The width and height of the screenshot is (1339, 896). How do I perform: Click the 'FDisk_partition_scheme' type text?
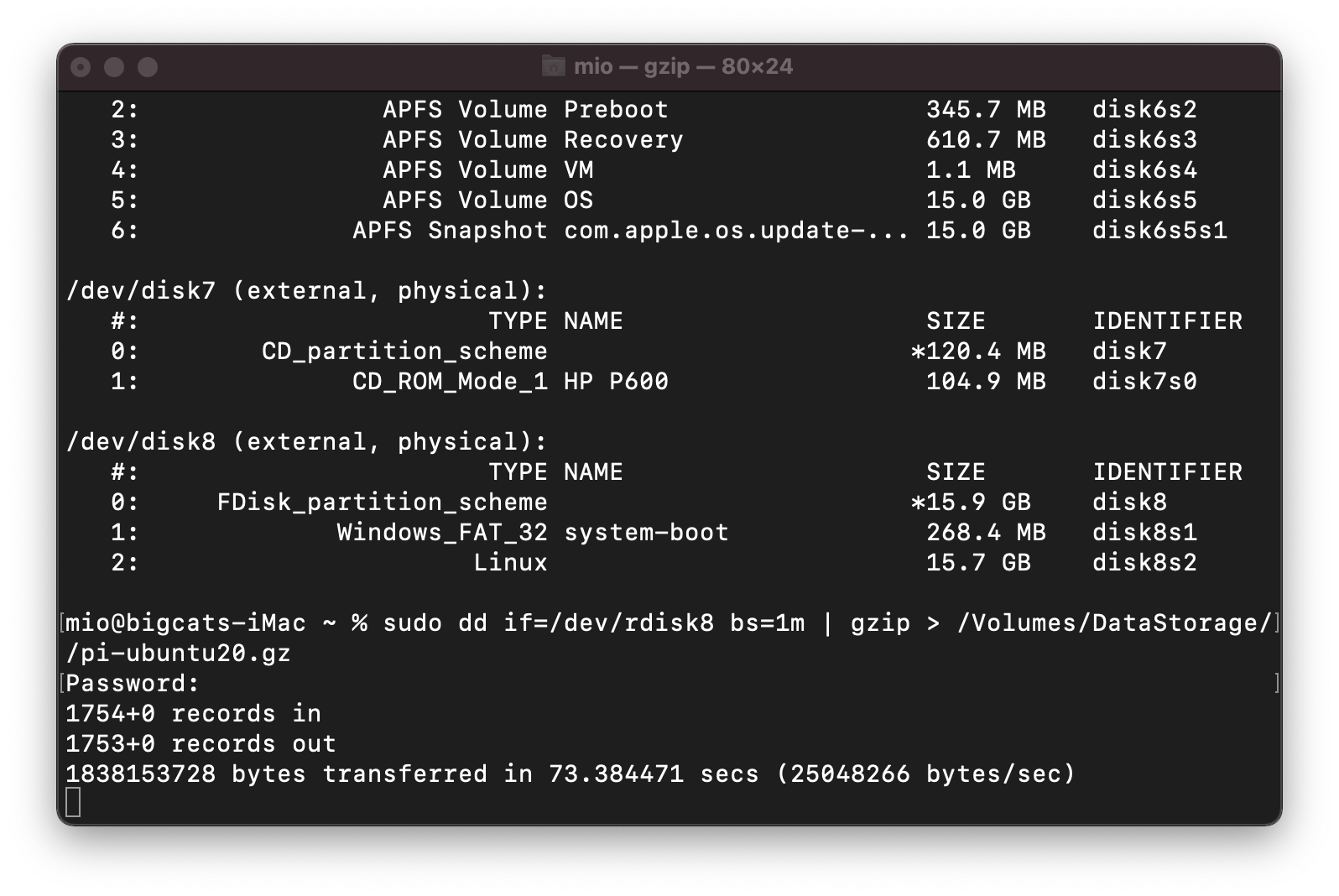tap(382, 503)
